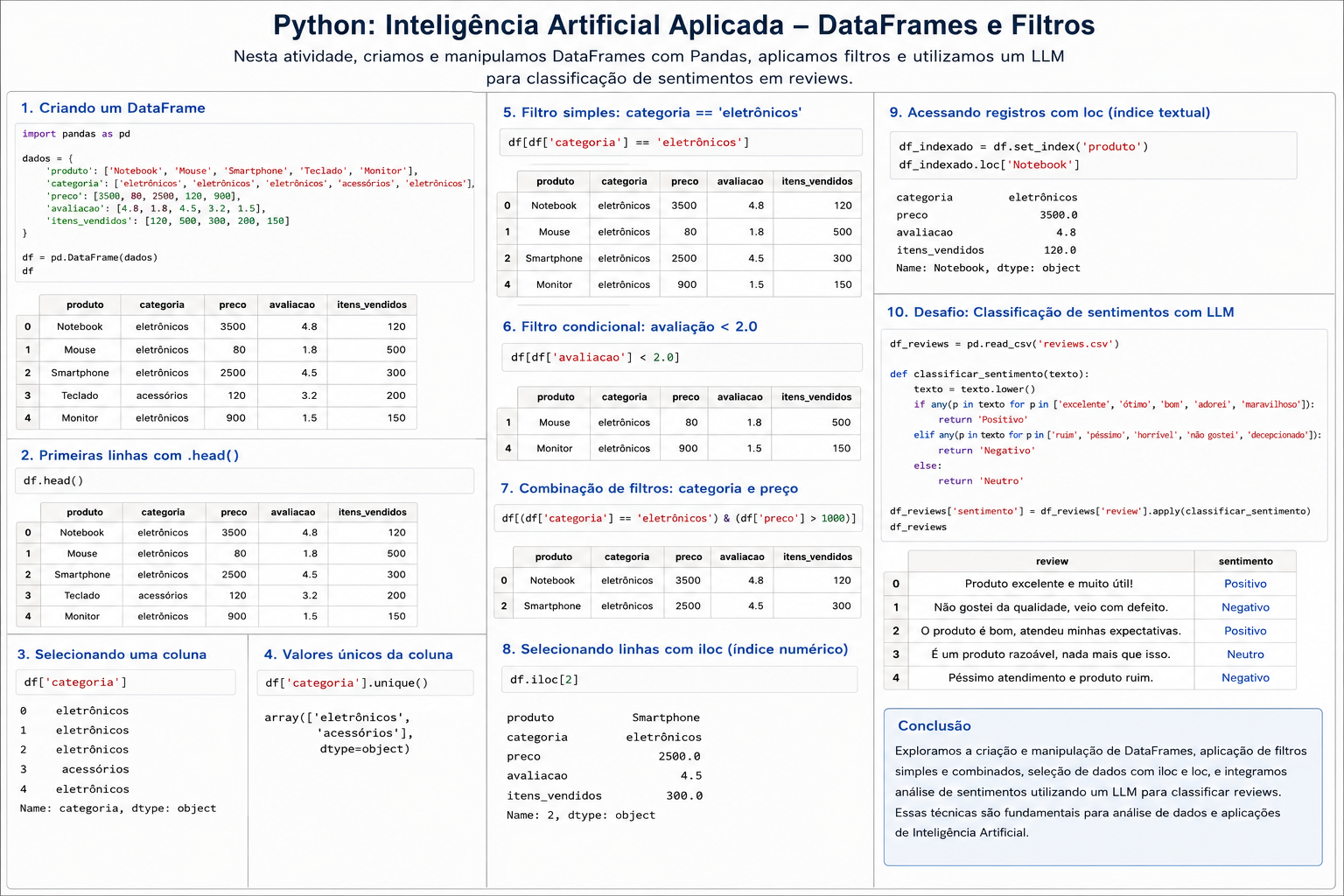Click the 'Positivo' label for the first review
The image size is (1344, 896).
(1245, 584)
